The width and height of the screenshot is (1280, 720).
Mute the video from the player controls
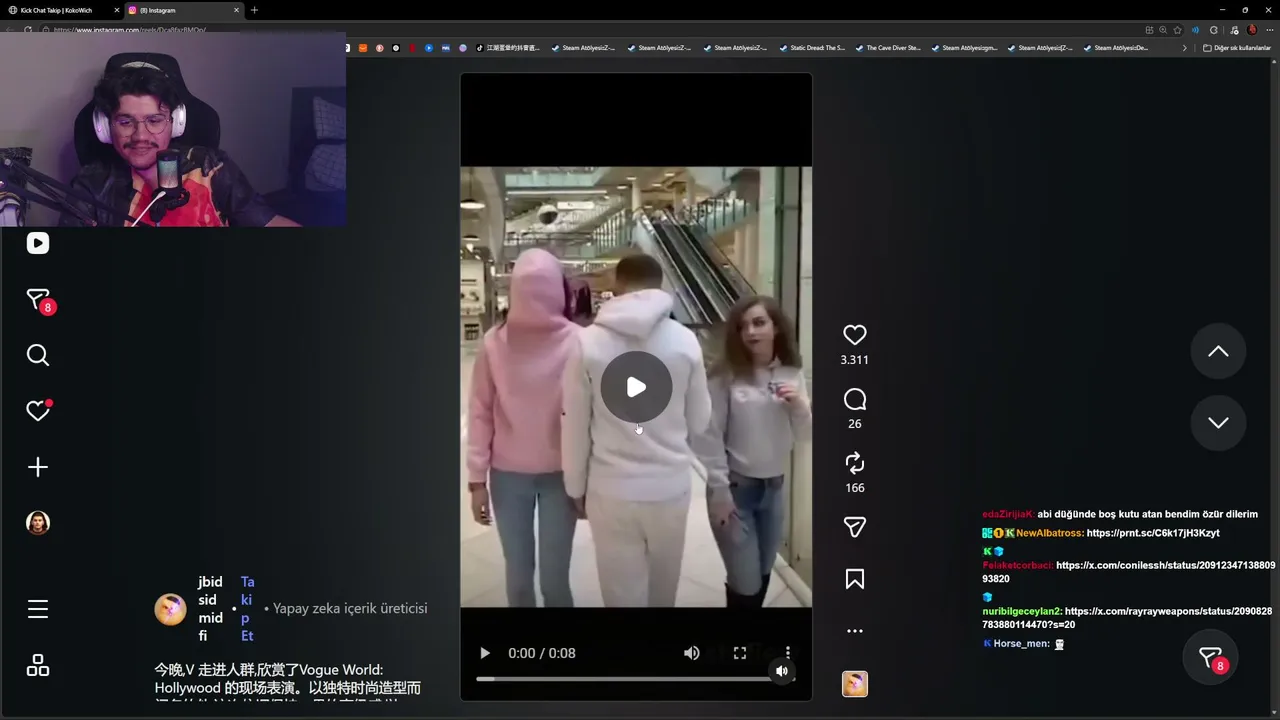691,653
